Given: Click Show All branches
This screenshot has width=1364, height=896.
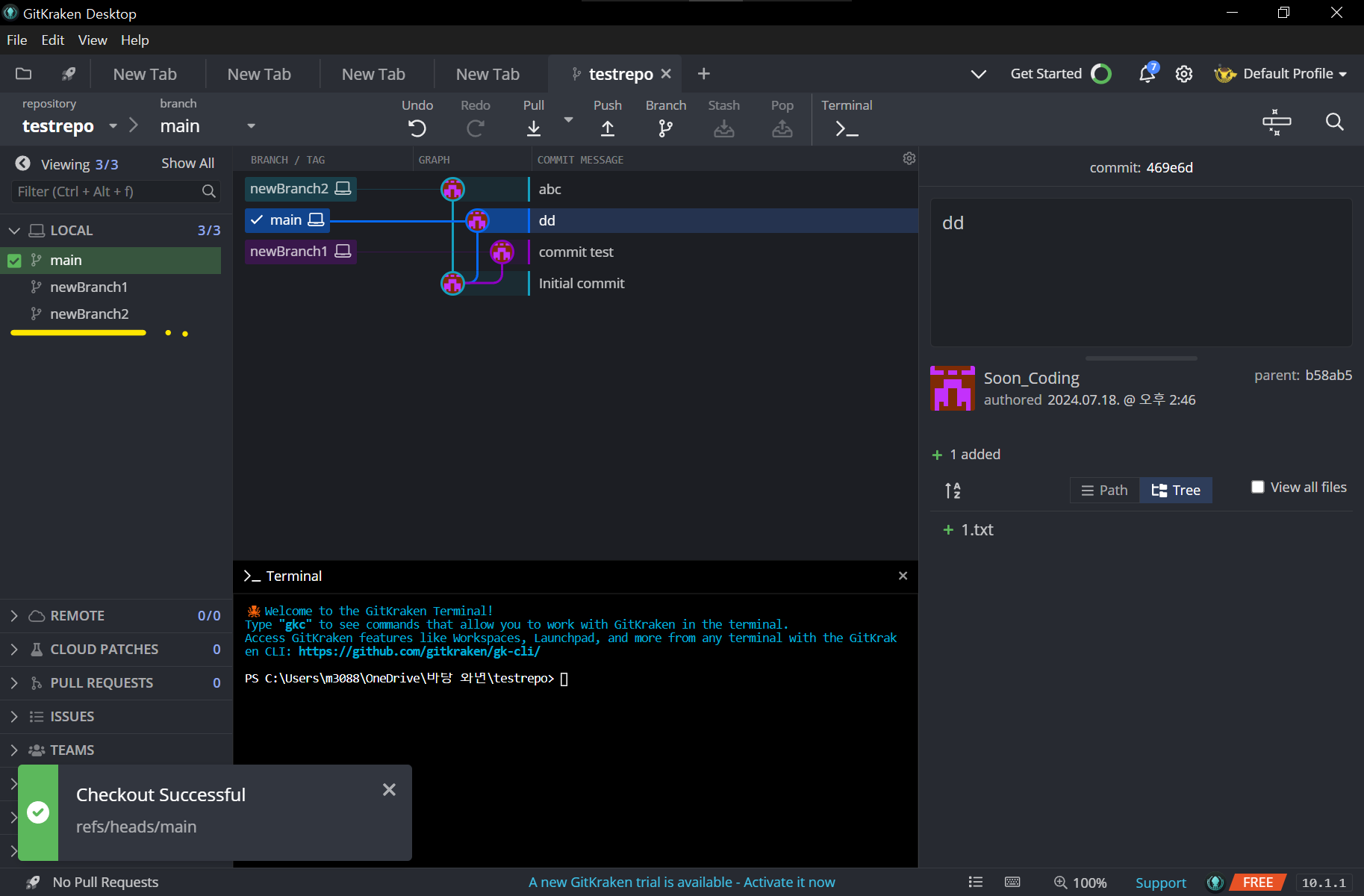Looking at the screenshot, I should pos(187,164).
